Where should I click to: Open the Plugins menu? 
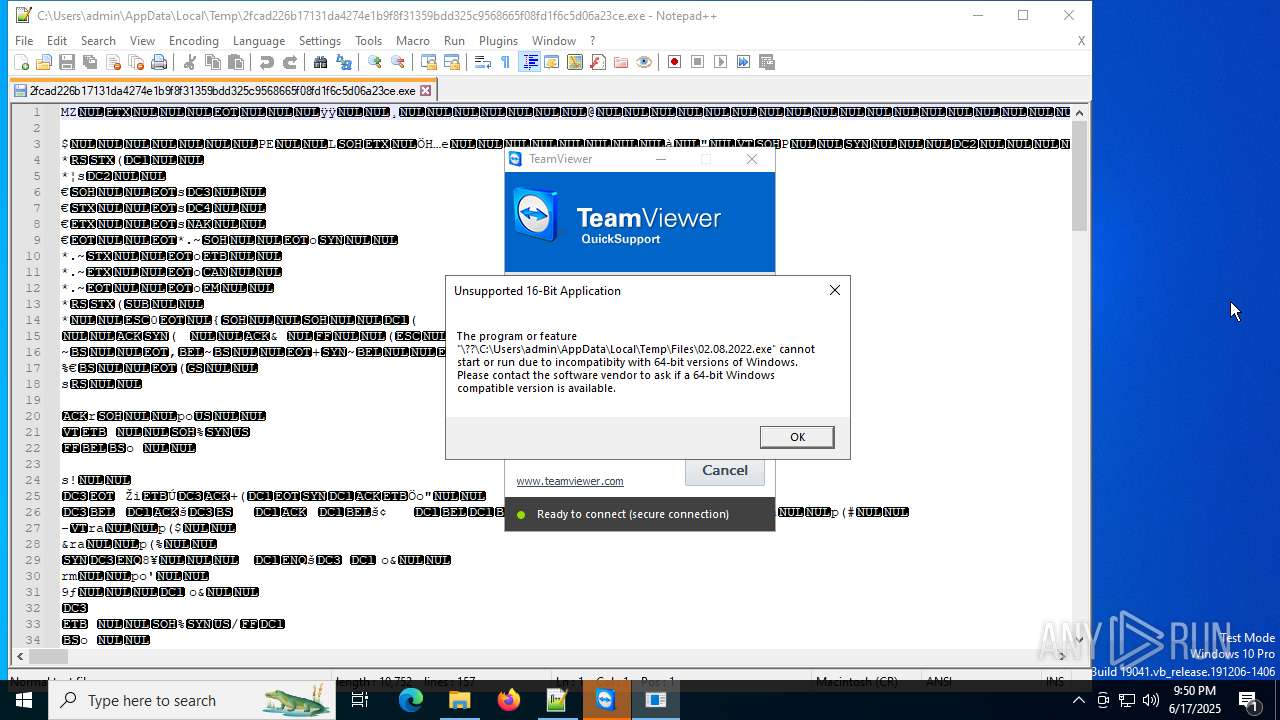tap(498, 41)
